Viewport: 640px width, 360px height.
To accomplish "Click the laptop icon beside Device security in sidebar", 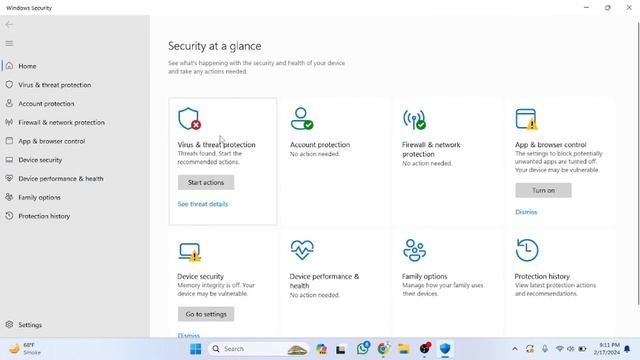I will click(9, 160).
